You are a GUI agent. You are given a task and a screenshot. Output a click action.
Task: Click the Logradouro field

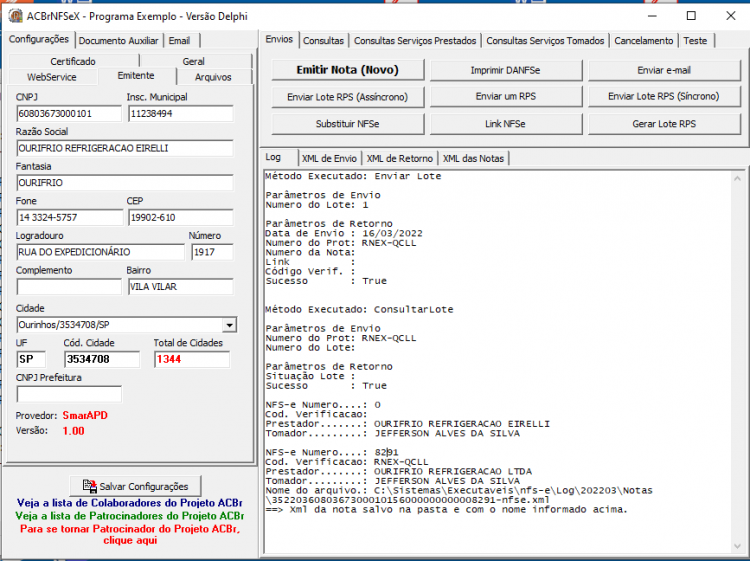pyautogui.click(x=100, y=252)
